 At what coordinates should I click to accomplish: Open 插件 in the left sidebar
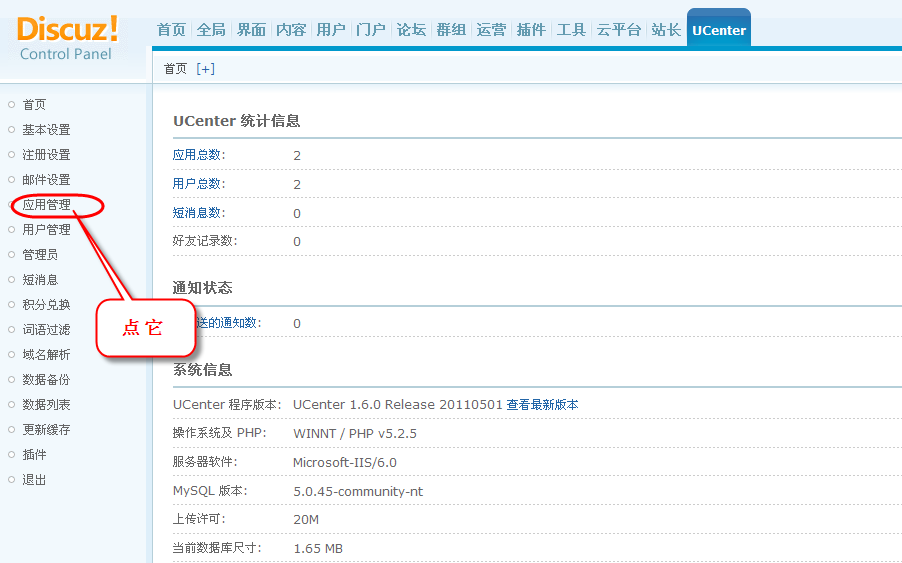pos(34,455)
